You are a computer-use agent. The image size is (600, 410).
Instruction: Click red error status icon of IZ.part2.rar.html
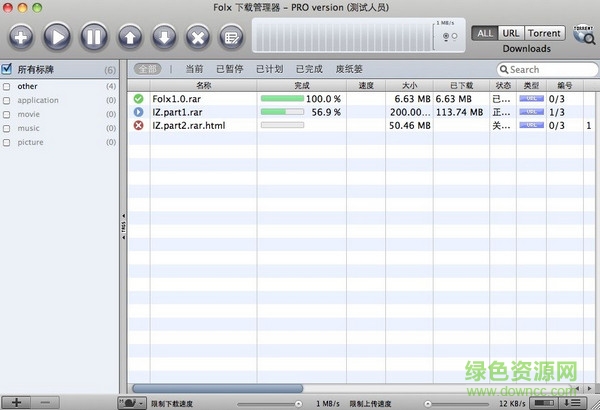coord(139,125)
